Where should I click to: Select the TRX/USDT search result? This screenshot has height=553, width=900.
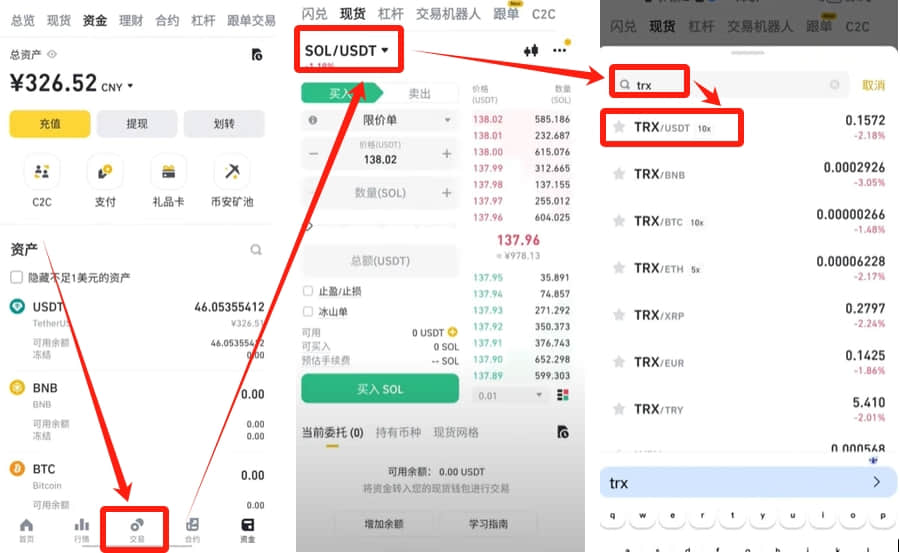pos(748,127)
